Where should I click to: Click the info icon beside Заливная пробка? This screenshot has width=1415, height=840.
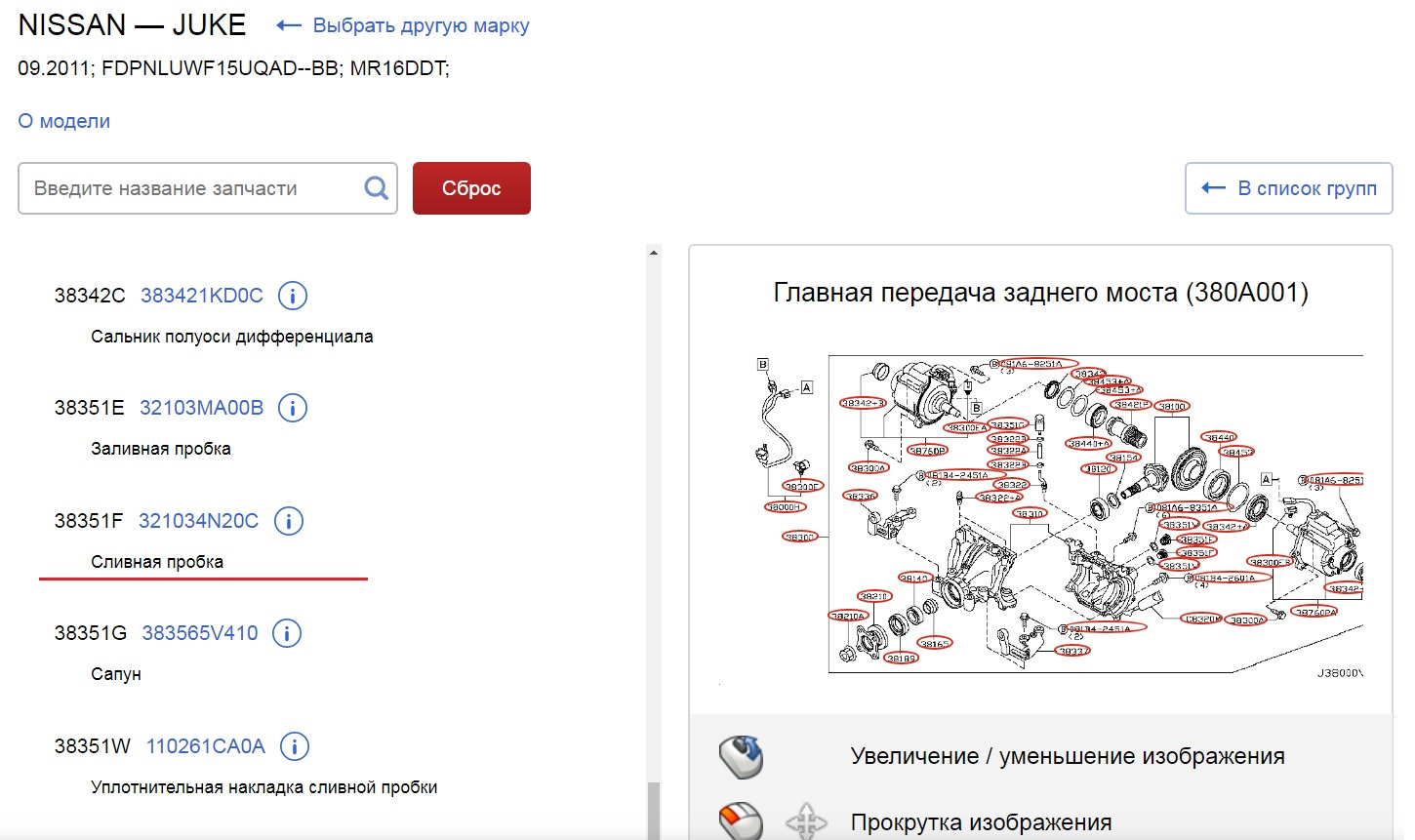click(x=292, y=408)
